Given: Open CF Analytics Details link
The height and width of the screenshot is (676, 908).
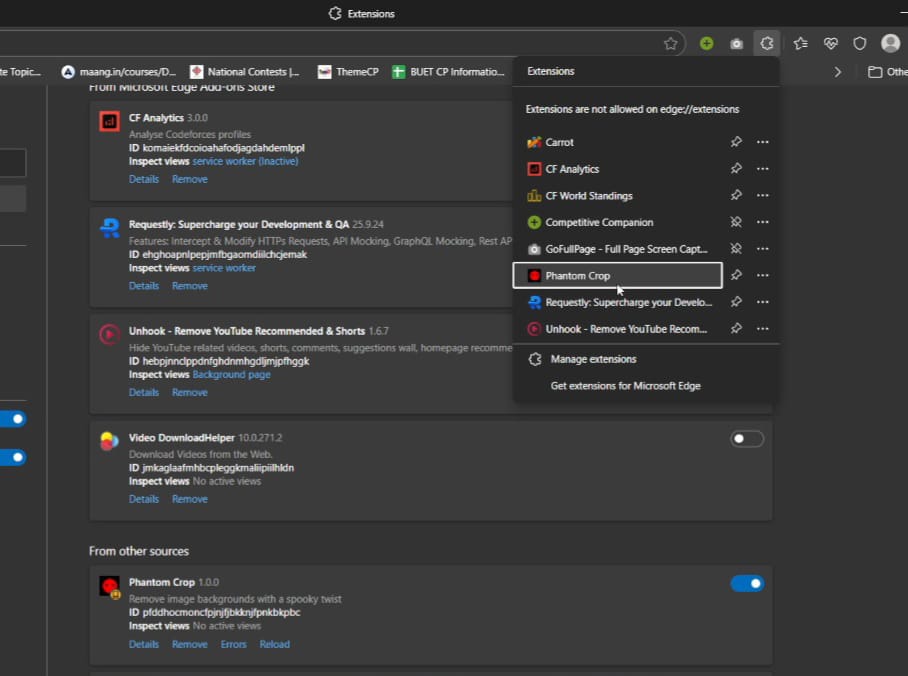Looking at the screenshot, I should 144,179.
